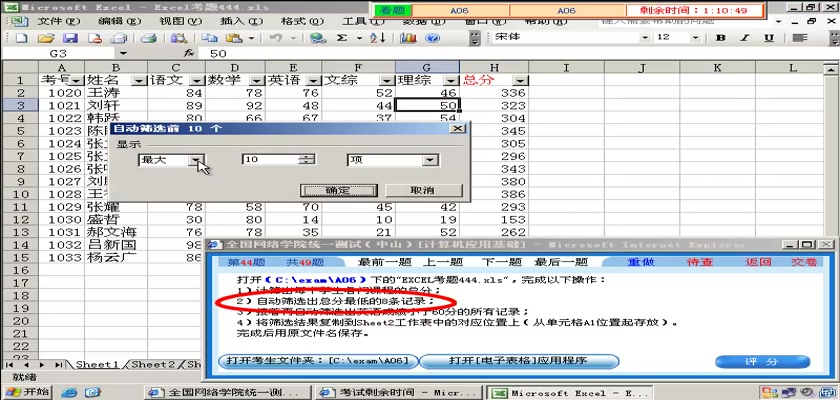Click the Chart Wizard icon

pos(408,38)
